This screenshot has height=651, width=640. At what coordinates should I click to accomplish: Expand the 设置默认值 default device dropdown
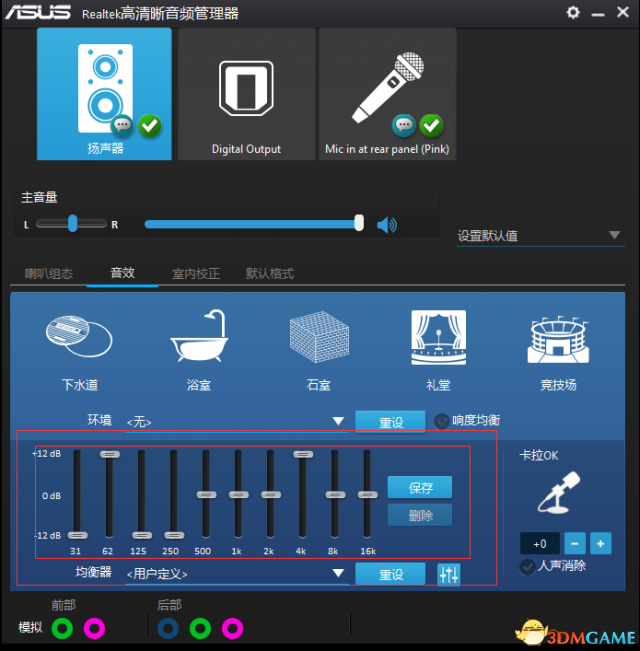click(x=614, y=236)
